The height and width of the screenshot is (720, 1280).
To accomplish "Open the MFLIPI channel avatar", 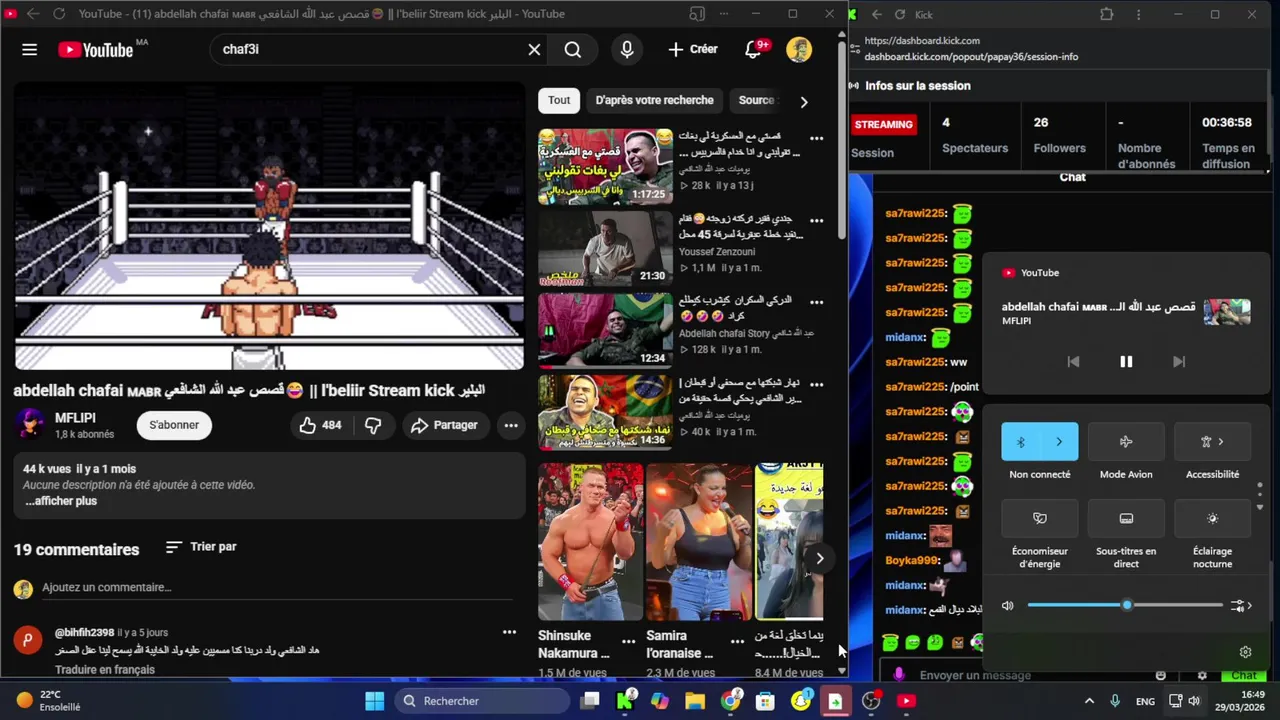I will (x=29, y=424).
